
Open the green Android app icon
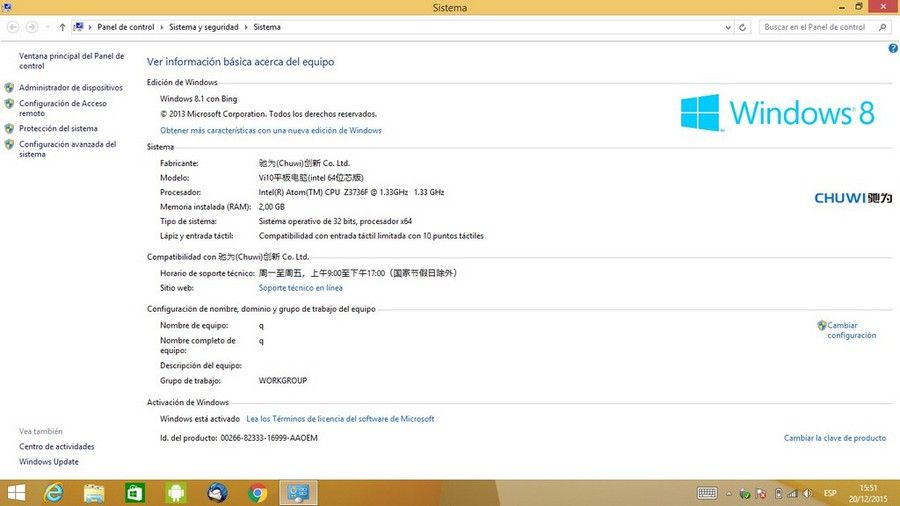[x=176, y=493]
